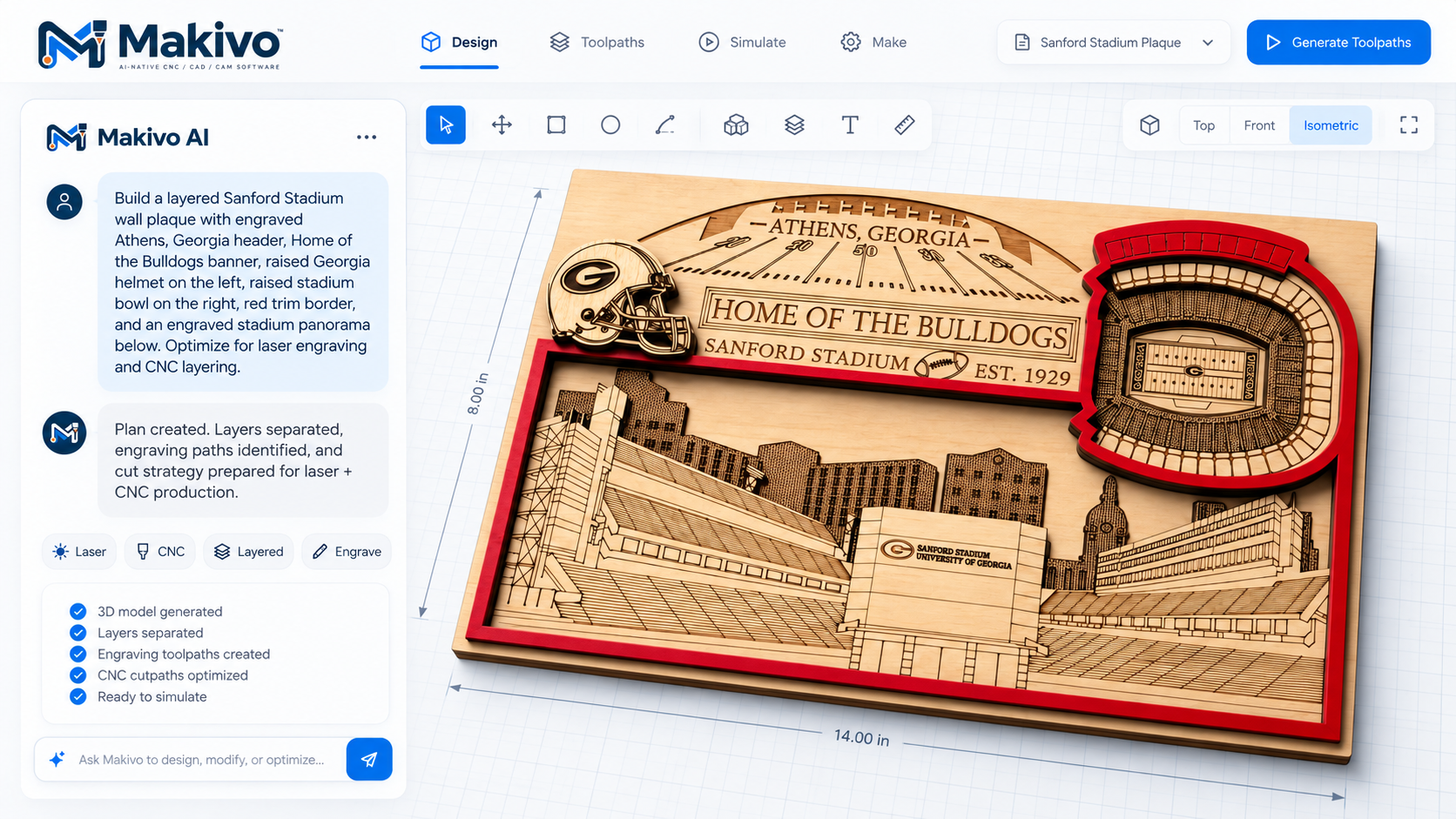Switch to Top view
Viewport: 1456px width, 819px height.
pos(1204,125)
